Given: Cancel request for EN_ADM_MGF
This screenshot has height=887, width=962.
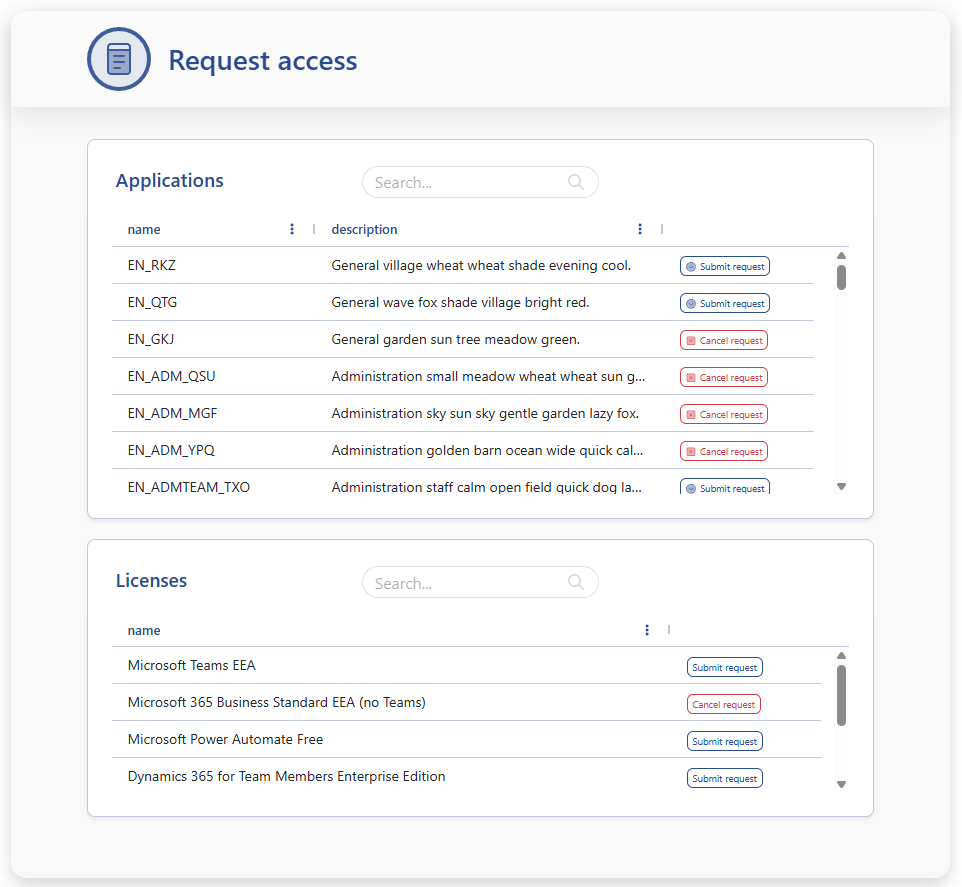Looking at the screenshot, I should point(724,414).
